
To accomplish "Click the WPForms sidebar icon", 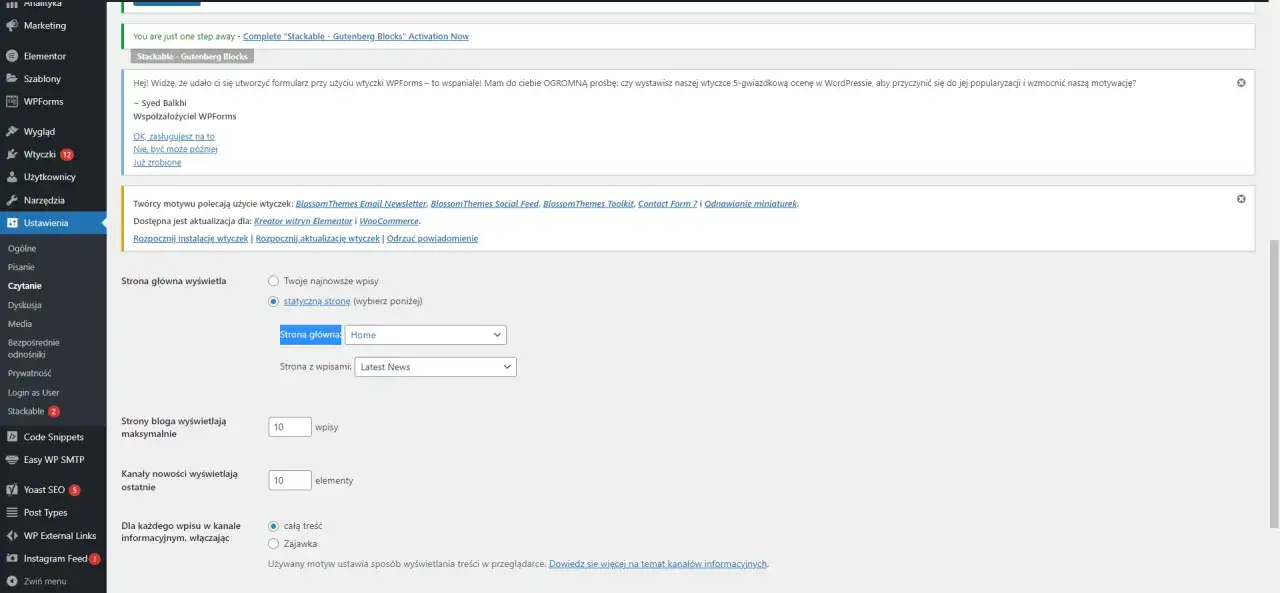I will pos(11,102).
